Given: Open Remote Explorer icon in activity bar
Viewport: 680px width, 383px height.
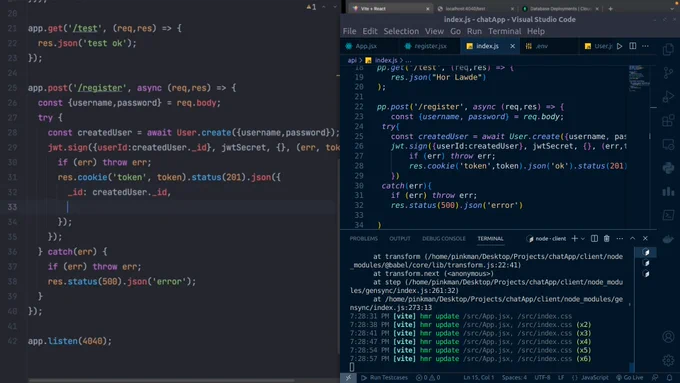Looking at the screenshot, I should (668, 144).
